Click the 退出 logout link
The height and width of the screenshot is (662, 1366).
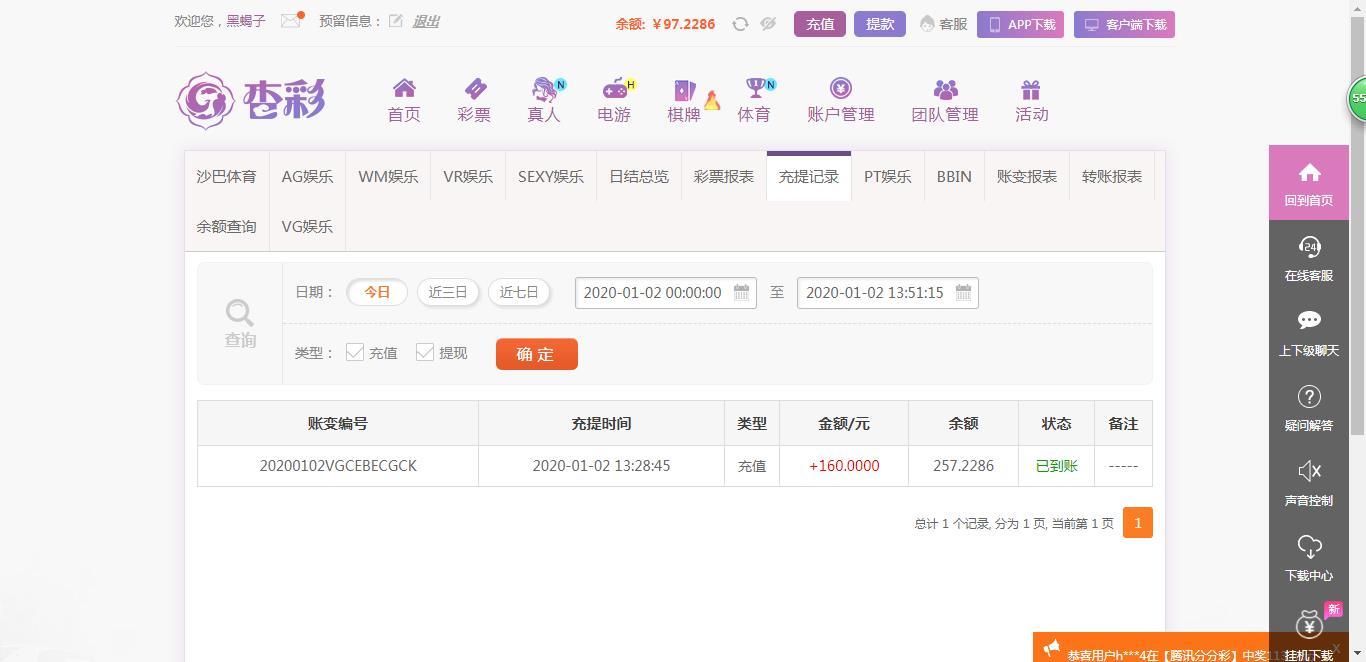[426, 21]
